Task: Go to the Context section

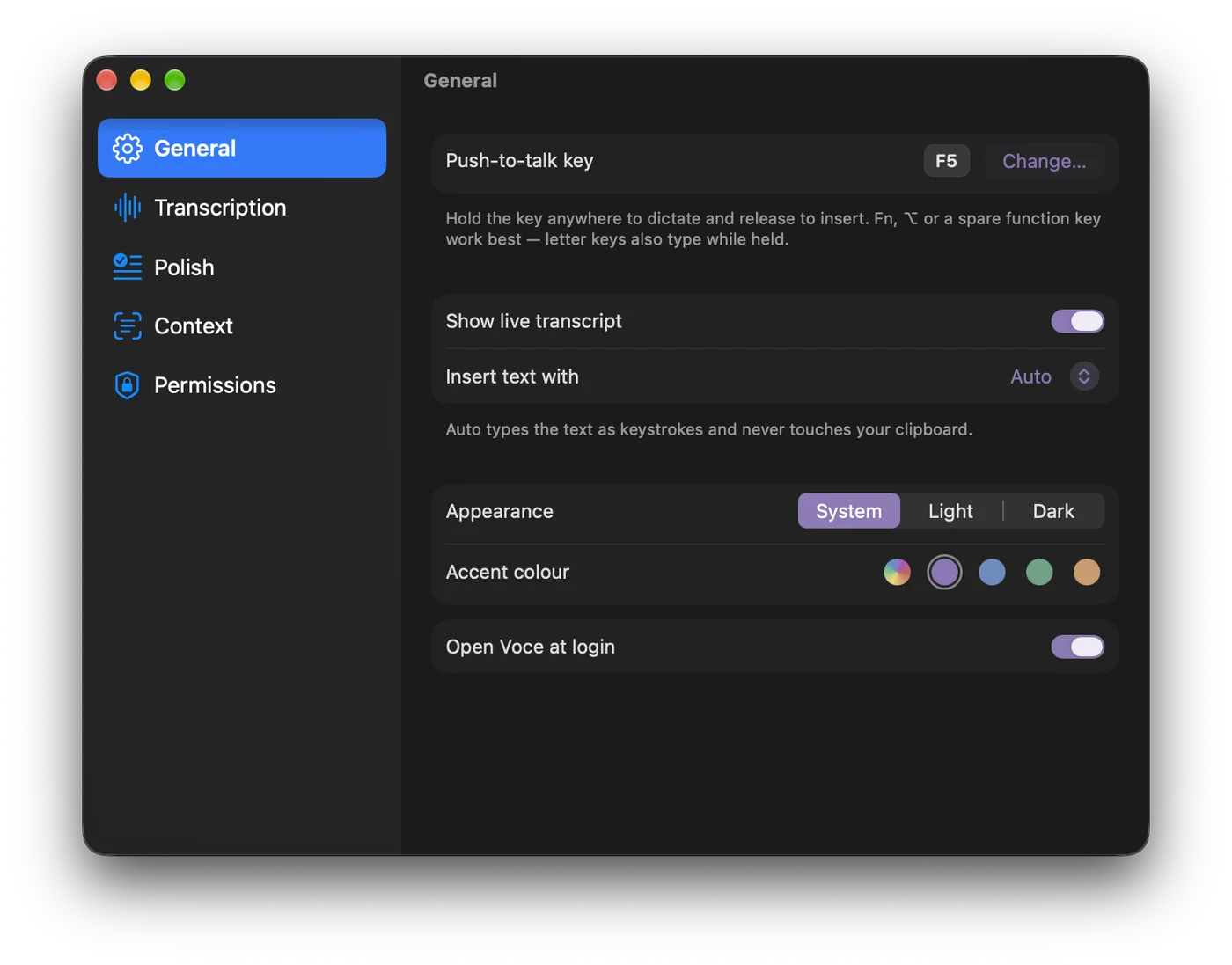Action: (x=242, y=325)
